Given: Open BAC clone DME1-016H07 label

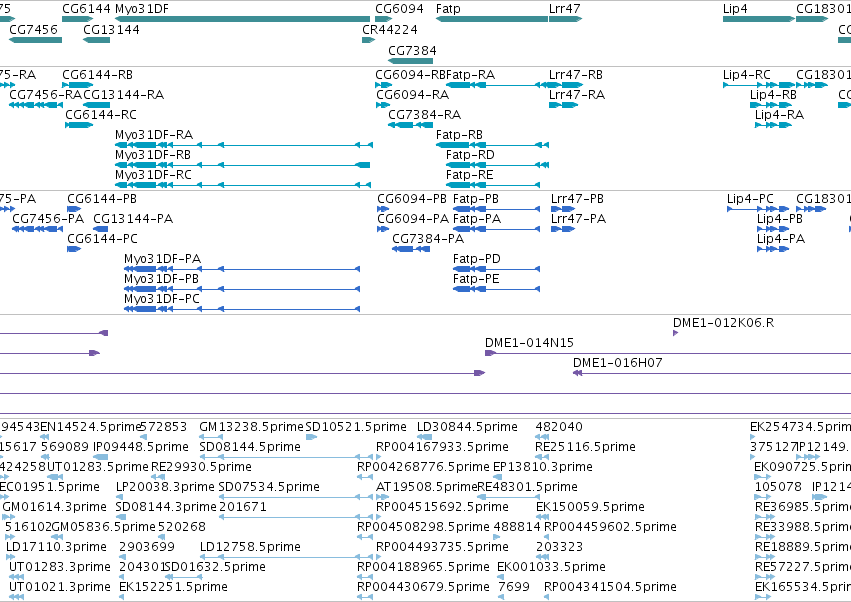Looking at the screenshot, I should [618, 362].
